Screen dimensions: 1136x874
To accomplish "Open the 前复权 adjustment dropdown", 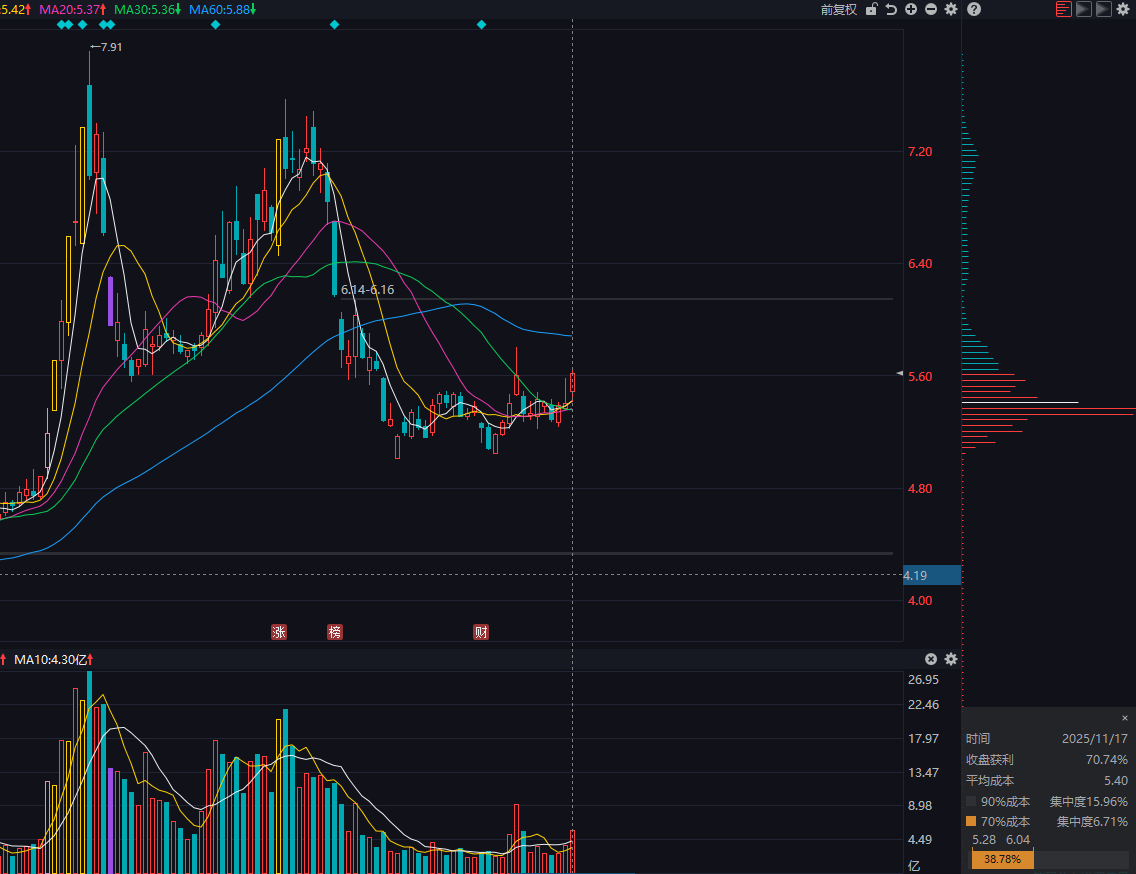I will tap(838, 9).
